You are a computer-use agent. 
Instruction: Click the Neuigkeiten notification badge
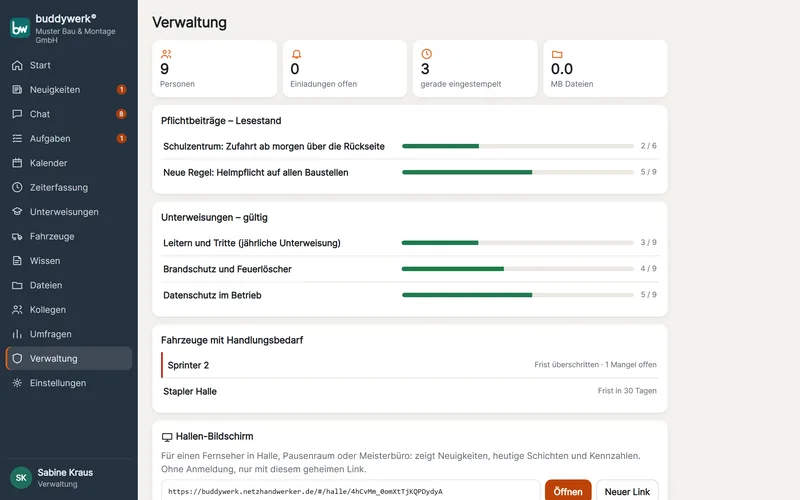(121, 90)
